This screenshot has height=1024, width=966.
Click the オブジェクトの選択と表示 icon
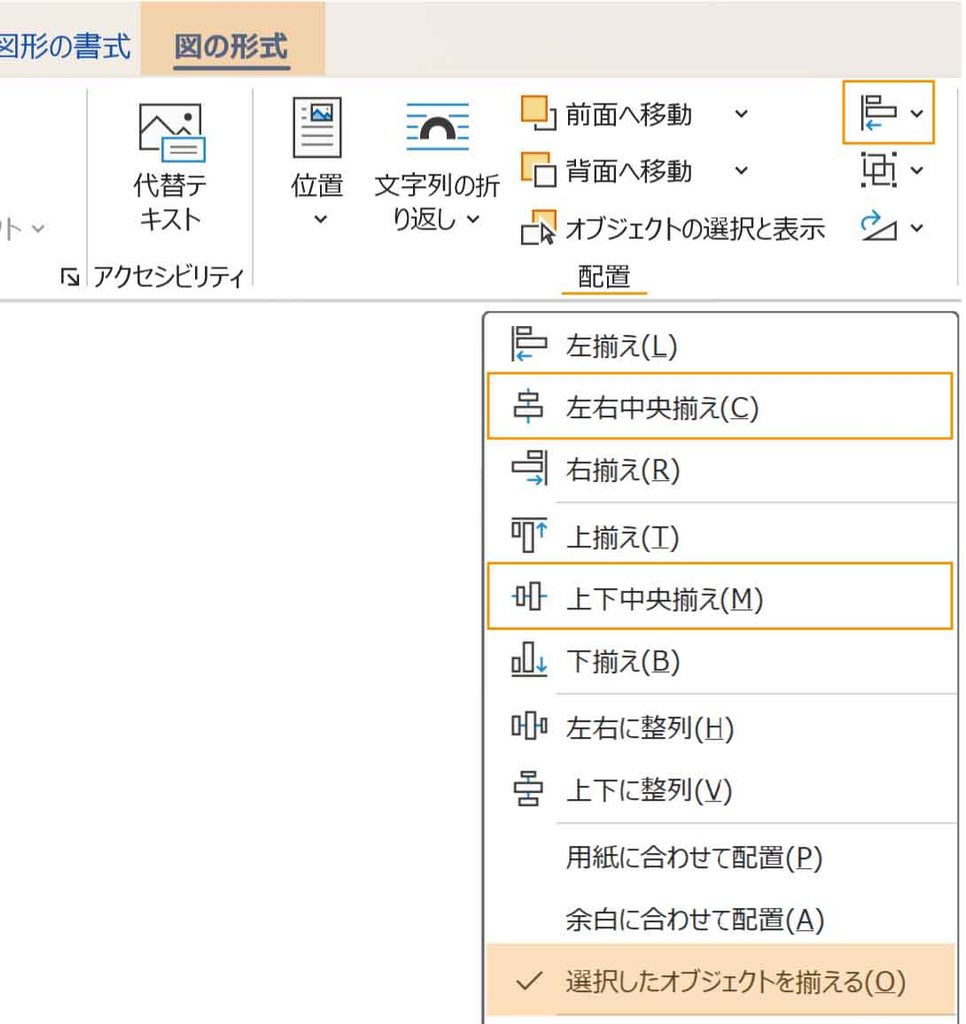538,227
